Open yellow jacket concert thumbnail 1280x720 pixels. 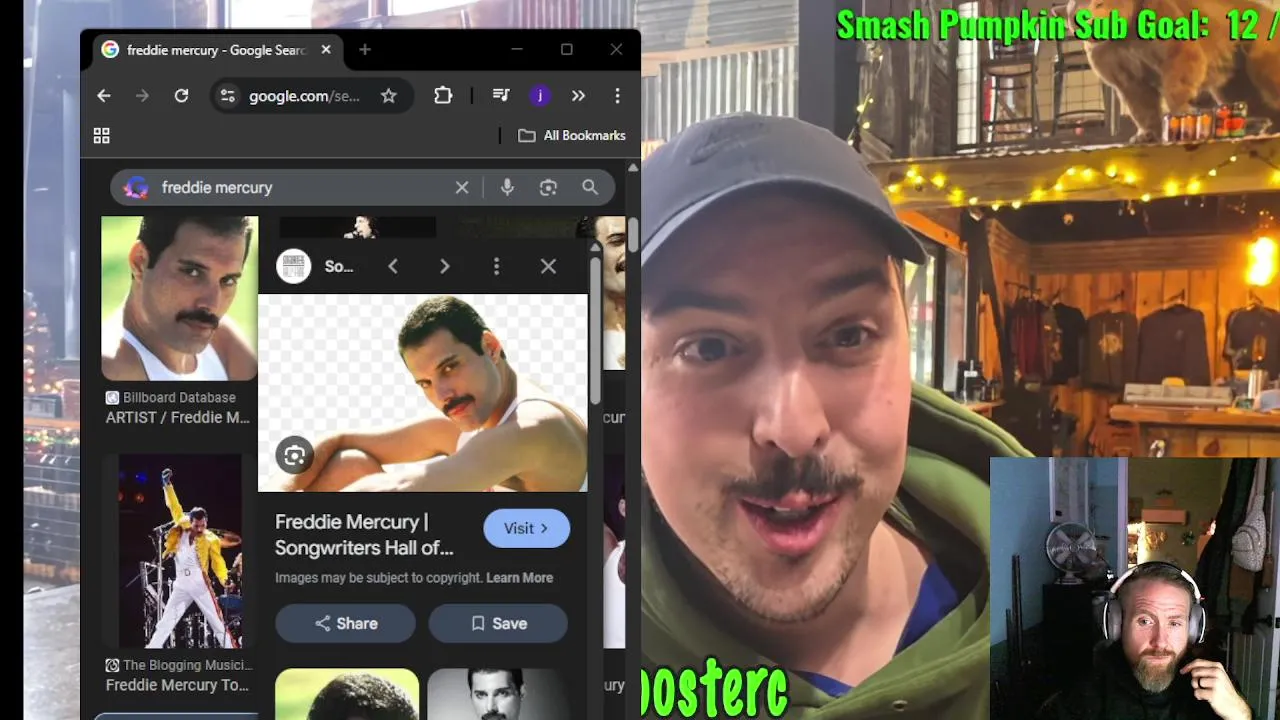(179, 551)
